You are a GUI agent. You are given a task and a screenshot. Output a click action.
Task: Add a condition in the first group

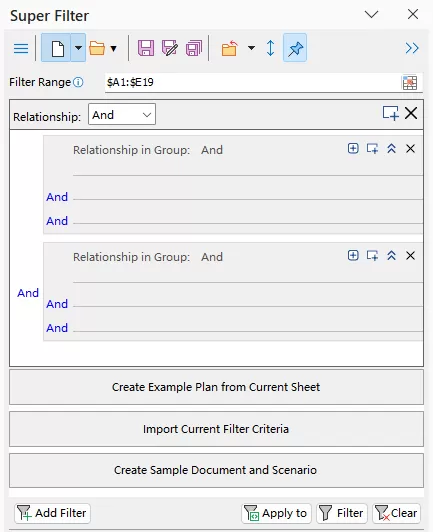pos(353,148)
